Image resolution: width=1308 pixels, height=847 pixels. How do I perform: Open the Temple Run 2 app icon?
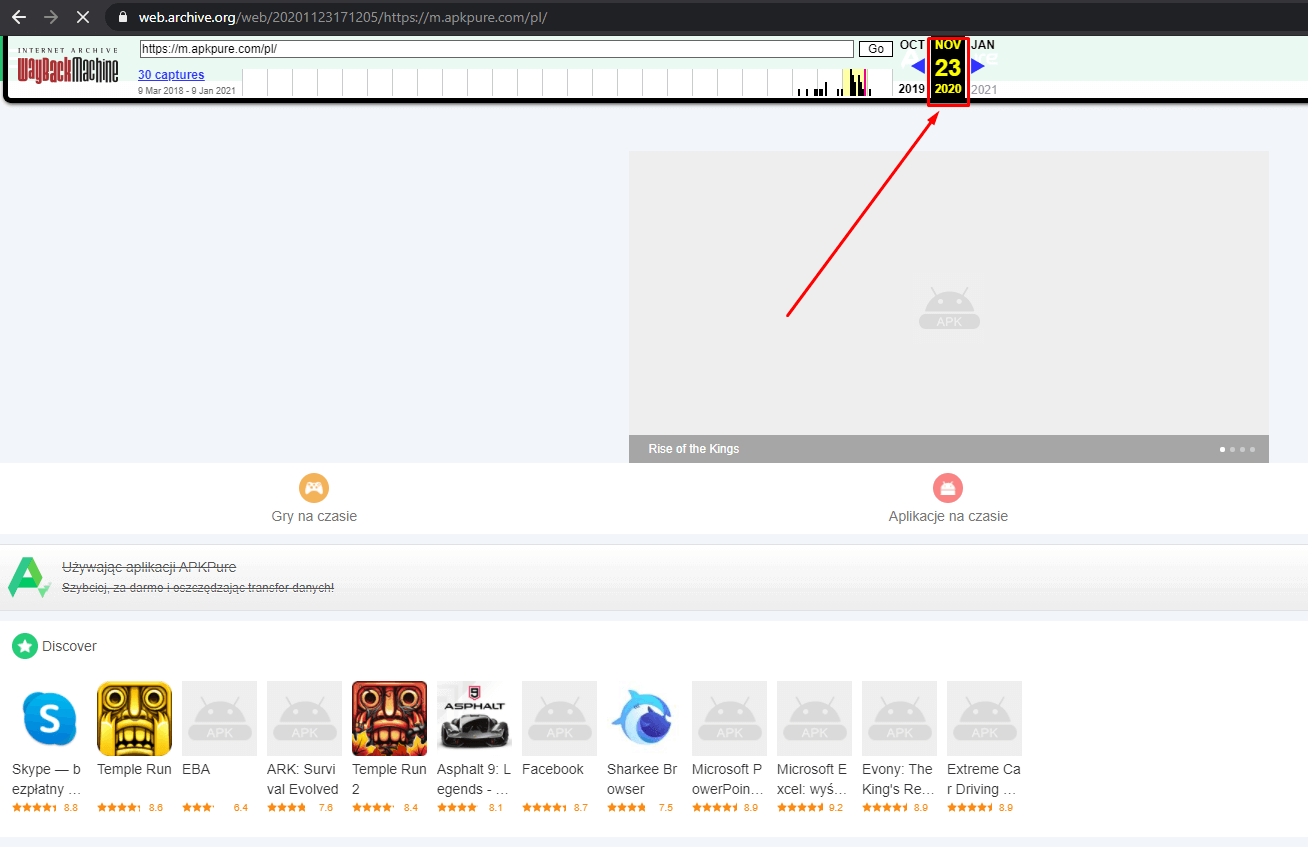pyautogui.click(x=389, y=718)
